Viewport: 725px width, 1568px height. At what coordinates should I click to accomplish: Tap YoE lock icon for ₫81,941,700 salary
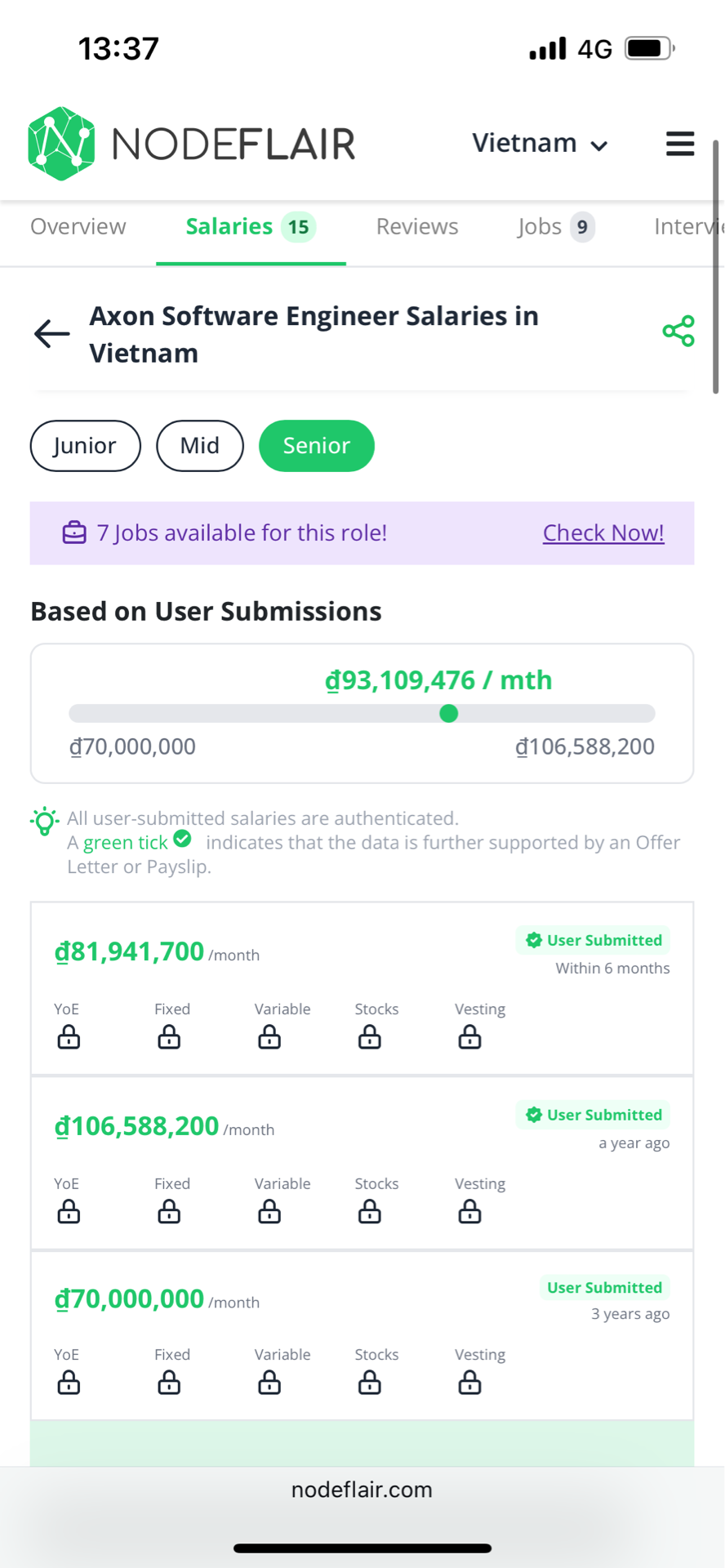point(69,1037)
